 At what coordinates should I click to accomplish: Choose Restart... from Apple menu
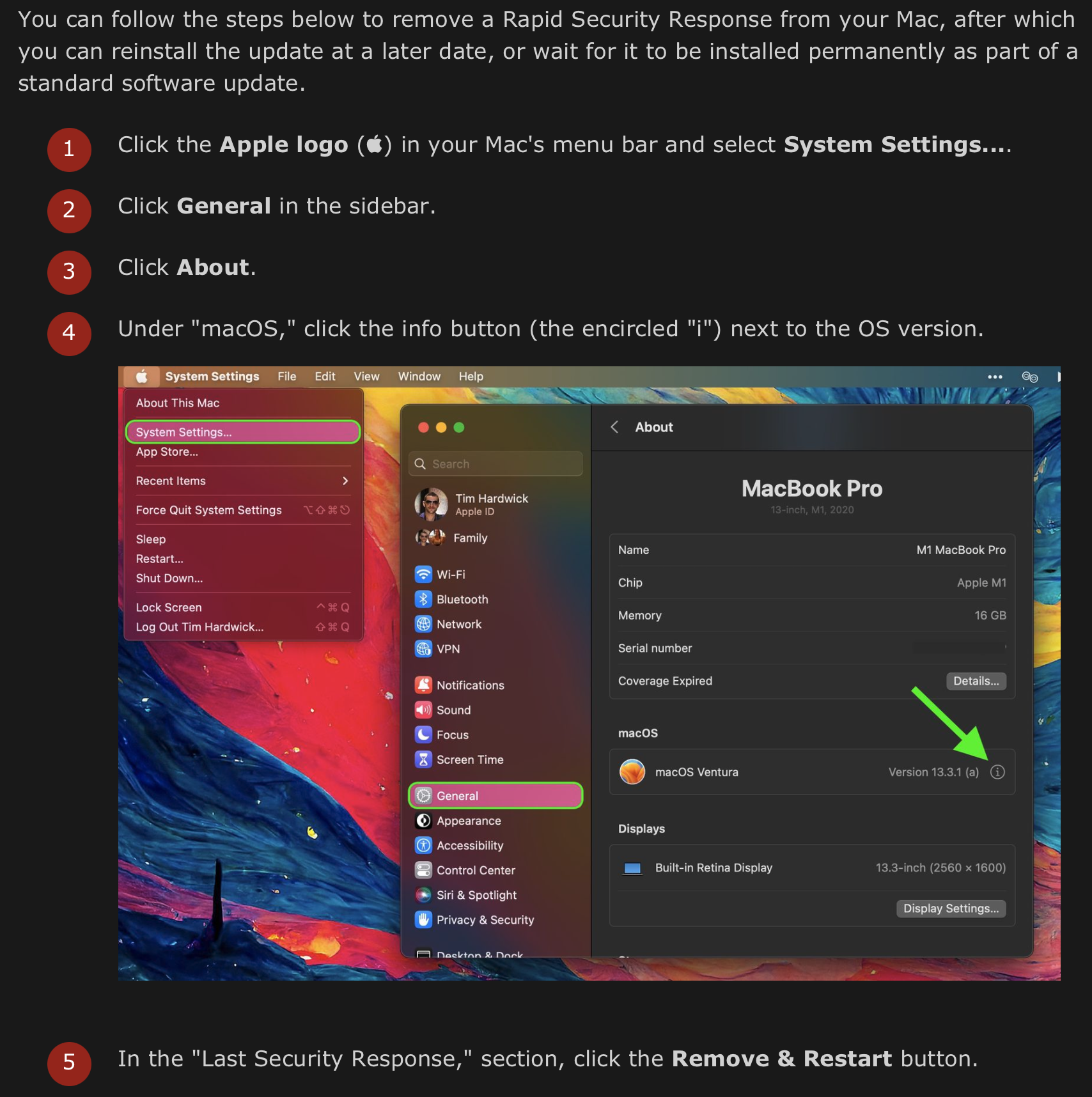click(243, 559)
